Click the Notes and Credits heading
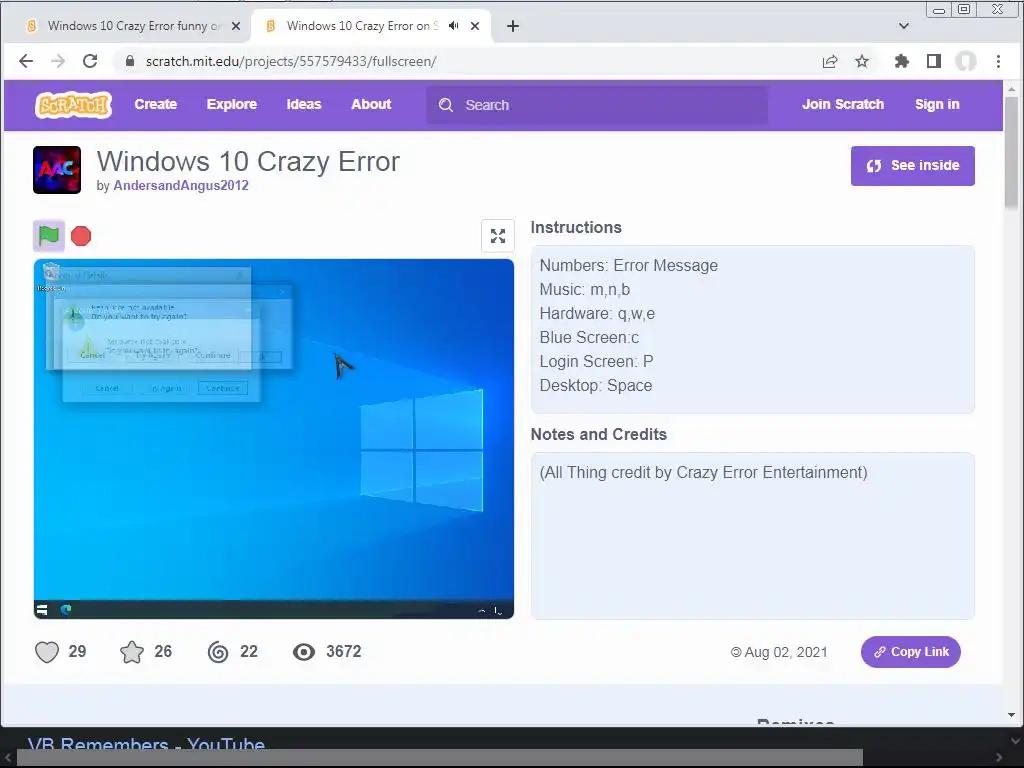Screen dimensions: 1024x768 [598, 434]
